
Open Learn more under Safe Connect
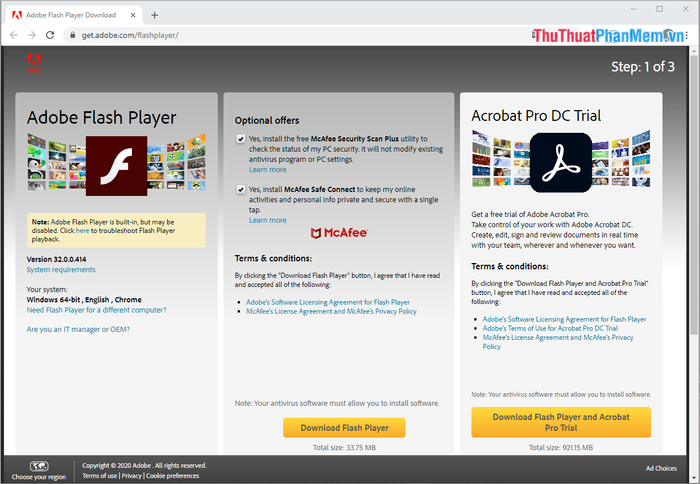(268, 220)
